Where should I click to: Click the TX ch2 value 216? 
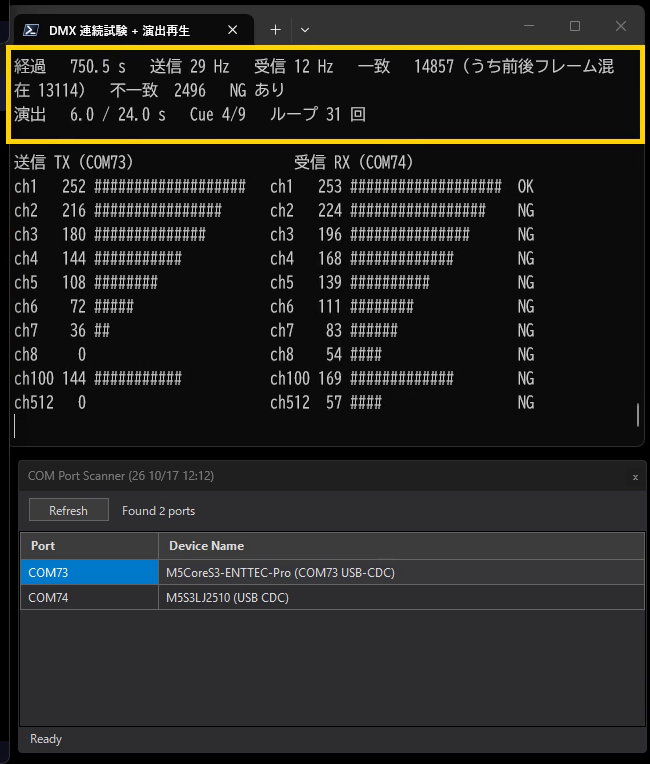pos(74,210)
